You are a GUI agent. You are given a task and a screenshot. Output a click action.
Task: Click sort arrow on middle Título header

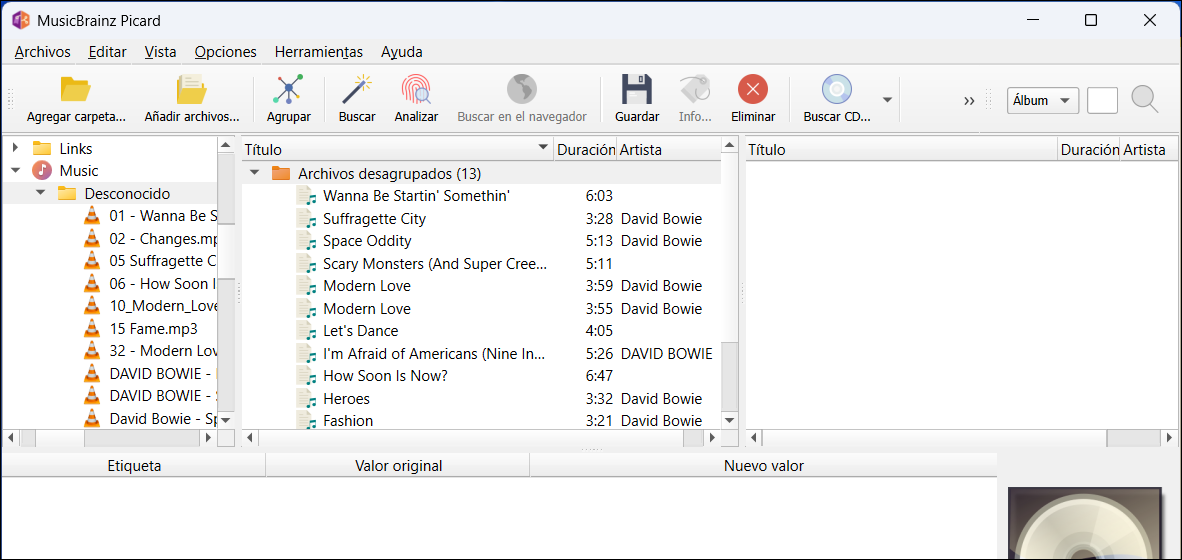point(543,148)
